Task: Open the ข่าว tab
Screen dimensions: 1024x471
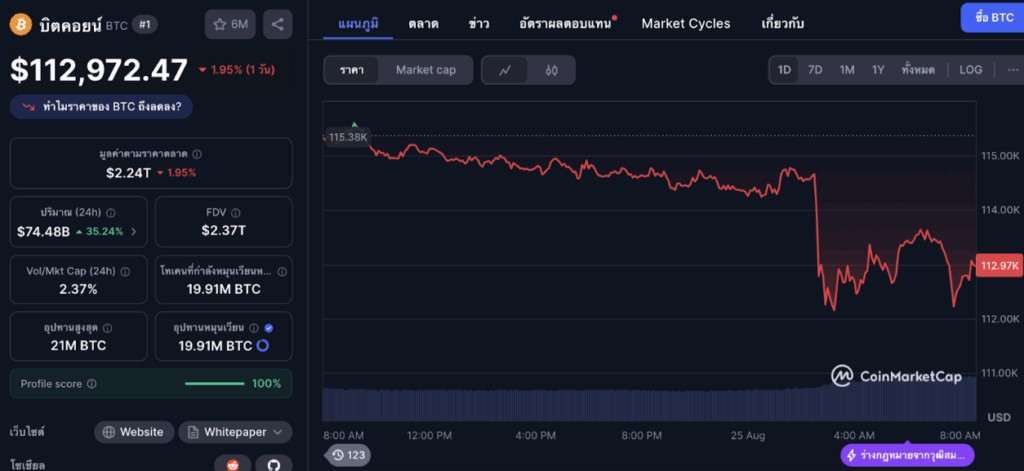Action: tap(479, 24)
